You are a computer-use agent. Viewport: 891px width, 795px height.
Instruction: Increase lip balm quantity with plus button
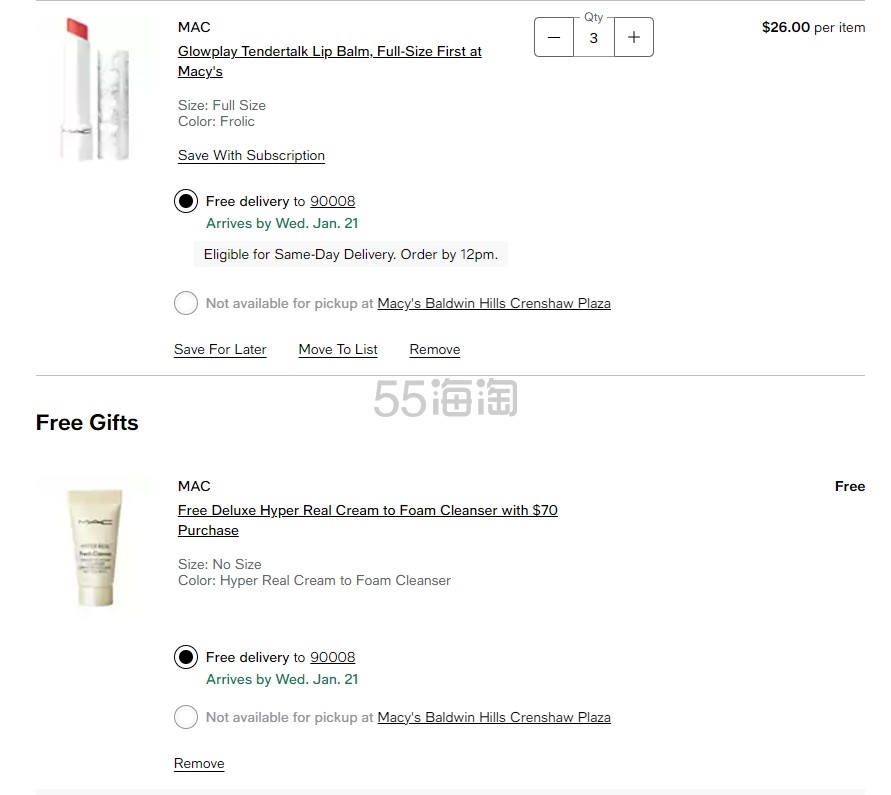pos(633,38)
